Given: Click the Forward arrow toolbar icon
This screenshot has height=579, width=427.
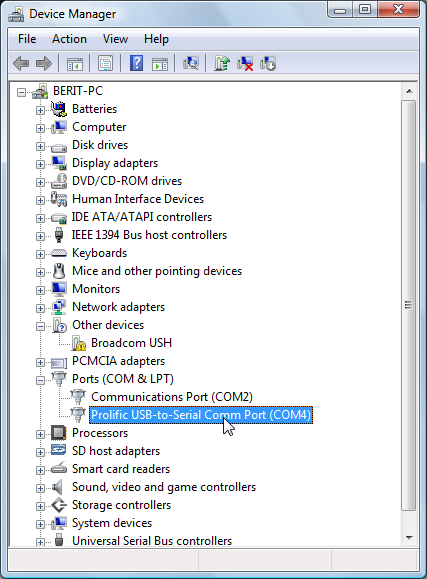Looking at the screenshot, I should tap(44, 64).
